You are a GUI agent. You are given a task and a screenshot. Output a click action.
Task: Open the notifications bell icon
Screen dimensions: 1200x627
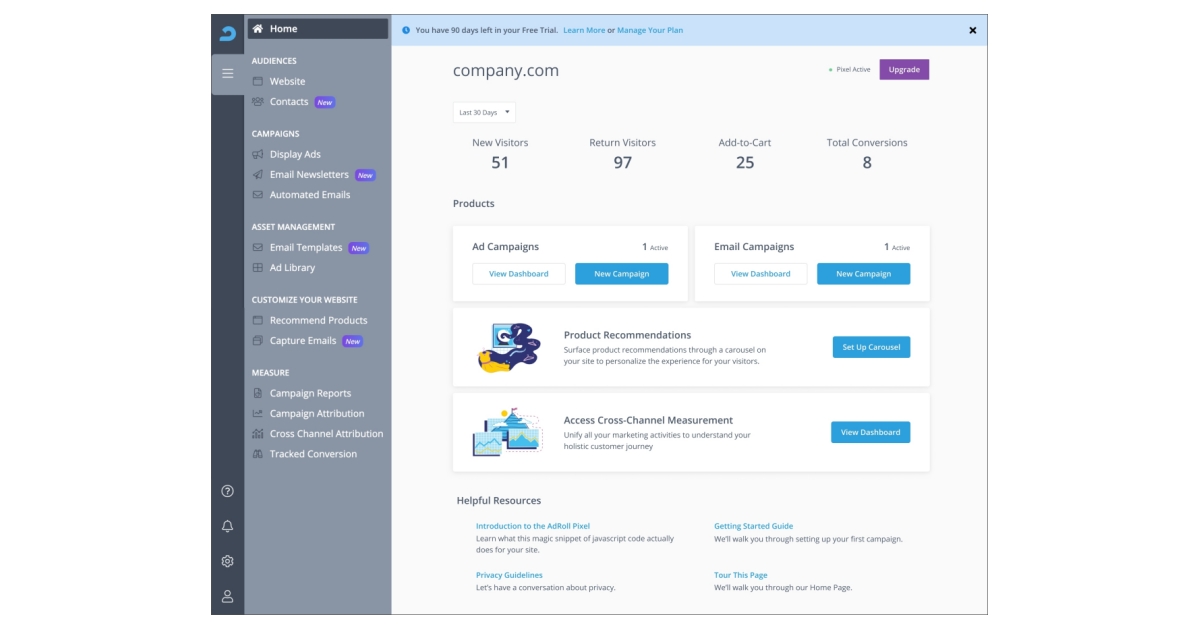tap(227, 526)
